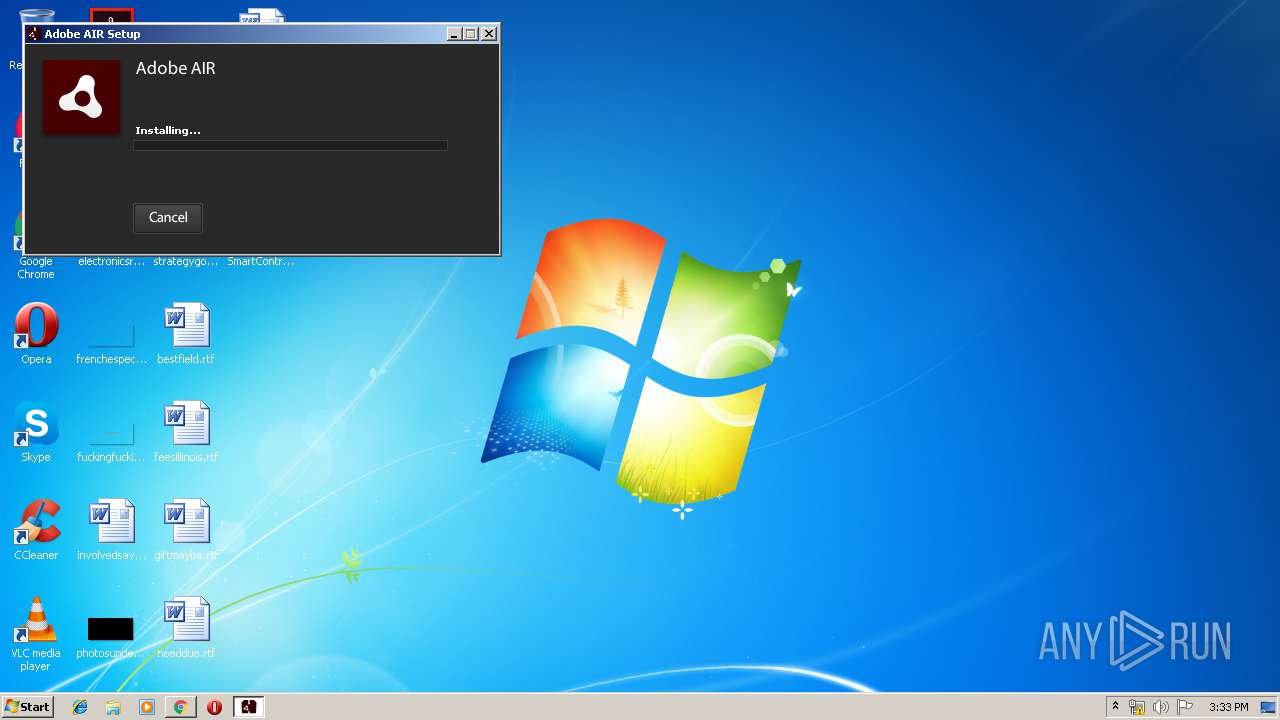Click the strategygo... file label
Image resolution: width=1280 pixels, height=720 pixels.
(186, 262)
